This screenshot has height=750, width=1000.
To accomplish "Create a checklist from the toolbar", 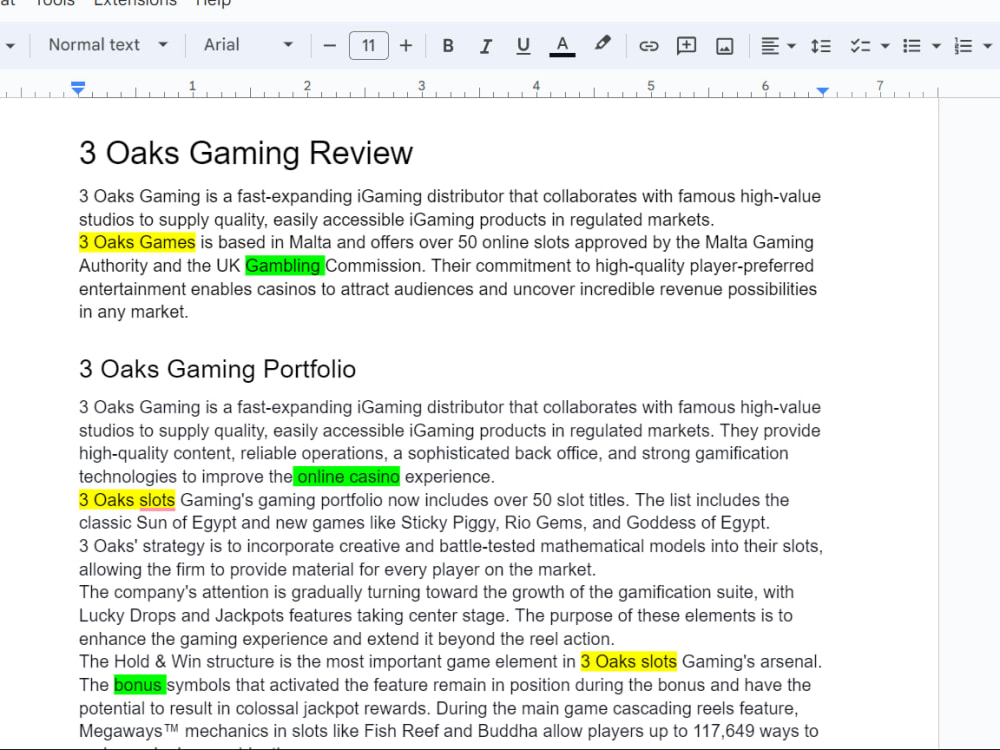I will click(x=860, y=46).
